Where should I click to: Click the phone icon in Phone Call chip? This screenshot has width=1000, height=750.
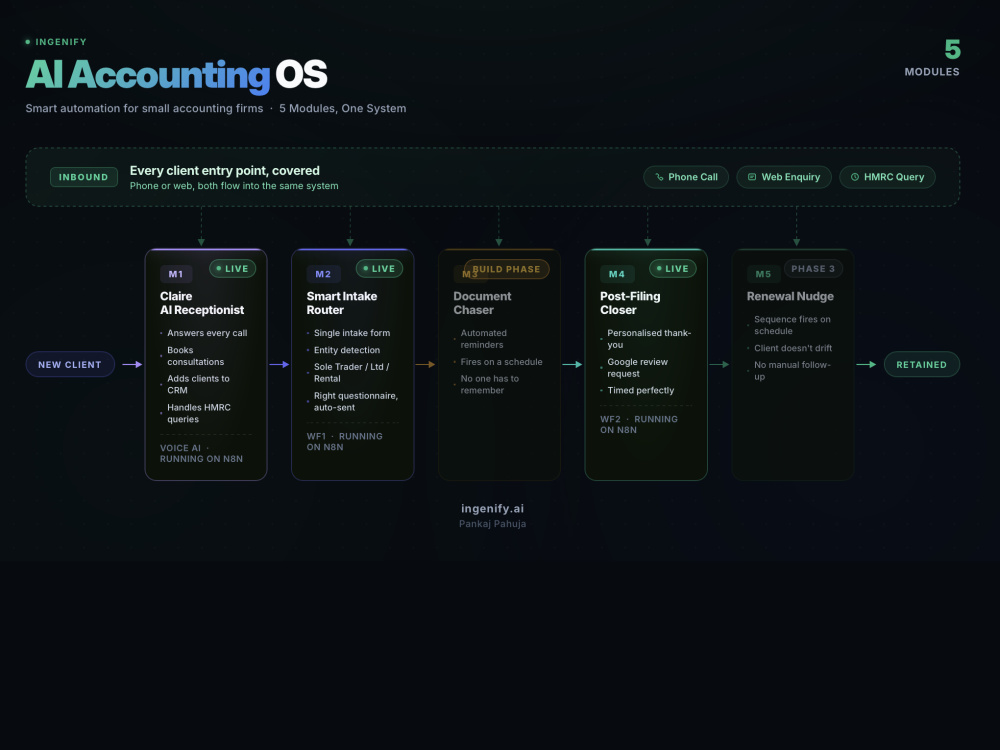pos(659,177)
